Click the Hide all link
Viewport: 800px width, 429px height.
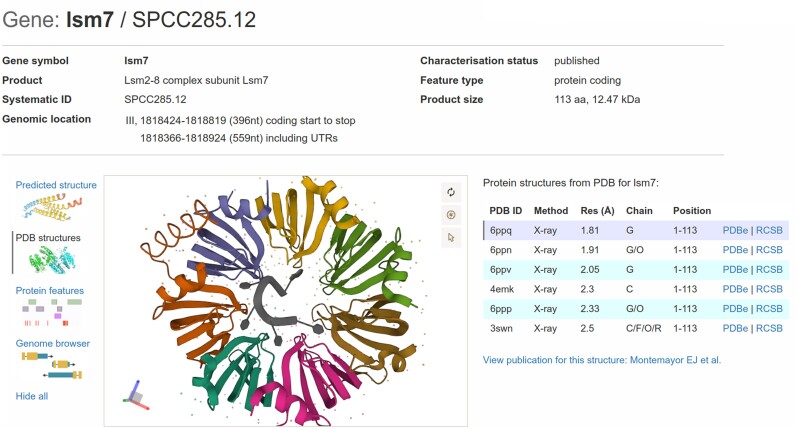pos(32,396)
